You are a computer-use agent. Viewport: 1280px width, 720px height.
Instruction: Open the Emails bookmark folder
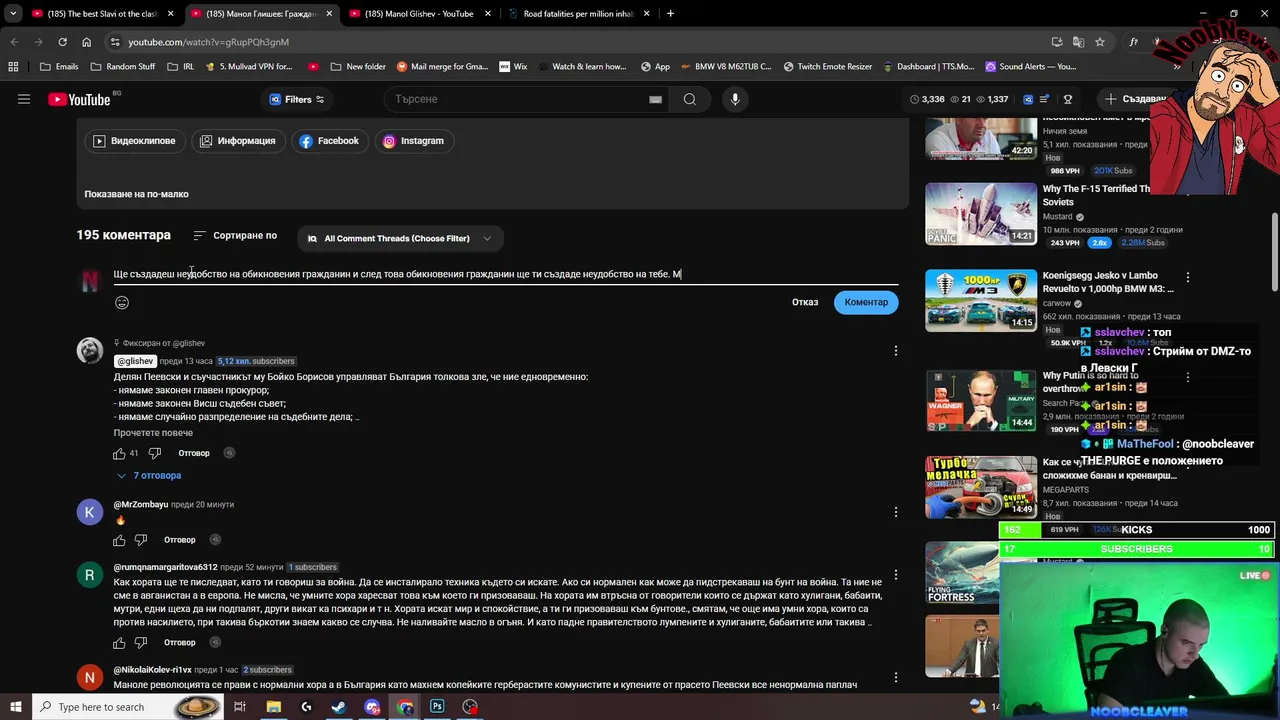59,67
